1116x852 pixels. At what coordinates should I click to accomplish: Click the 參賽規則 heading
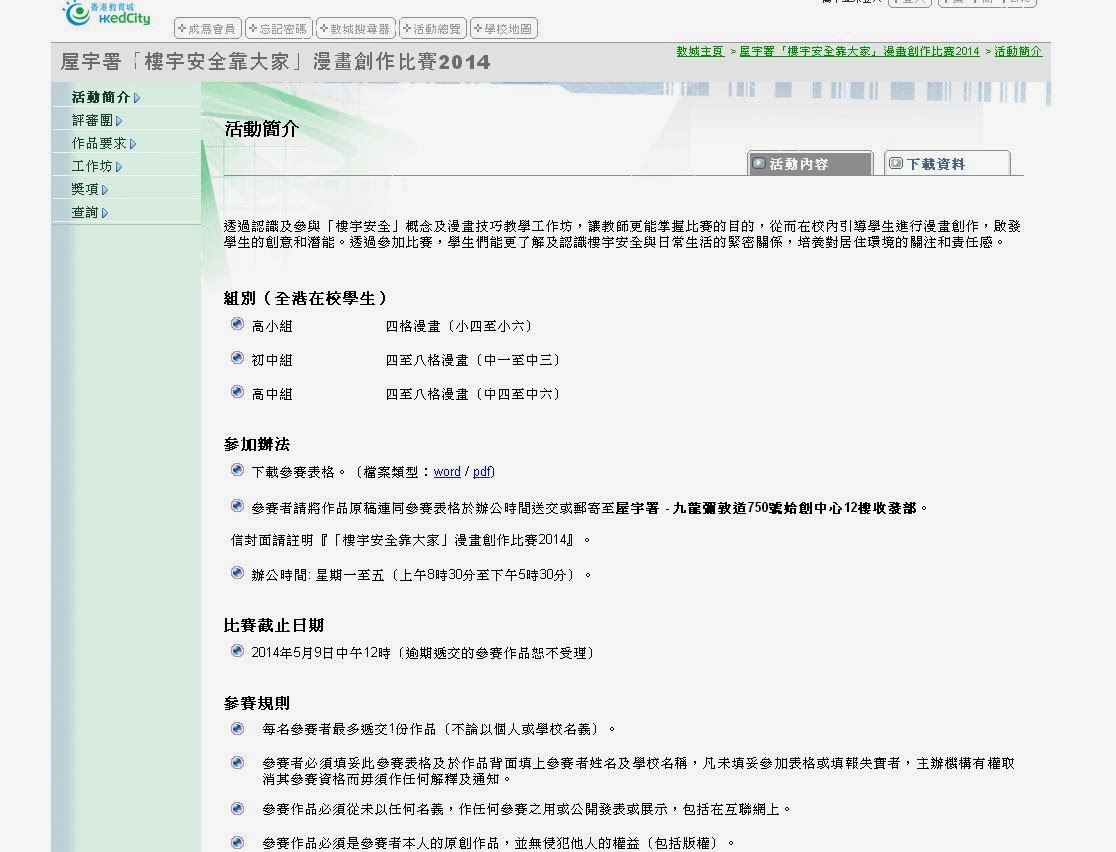pos(257,703)
